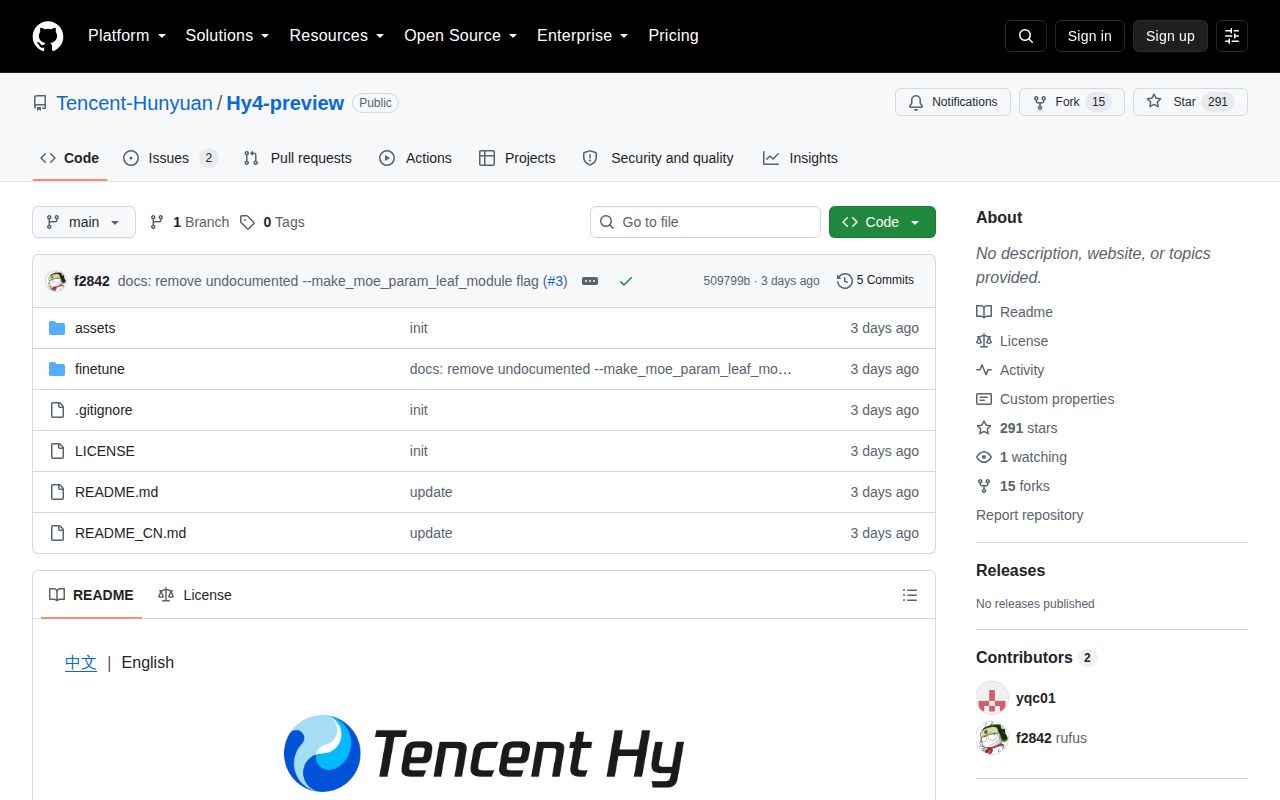Open Custom properties link
The height and width of the screenshot is (800, 1280).
click(1045, 399)
